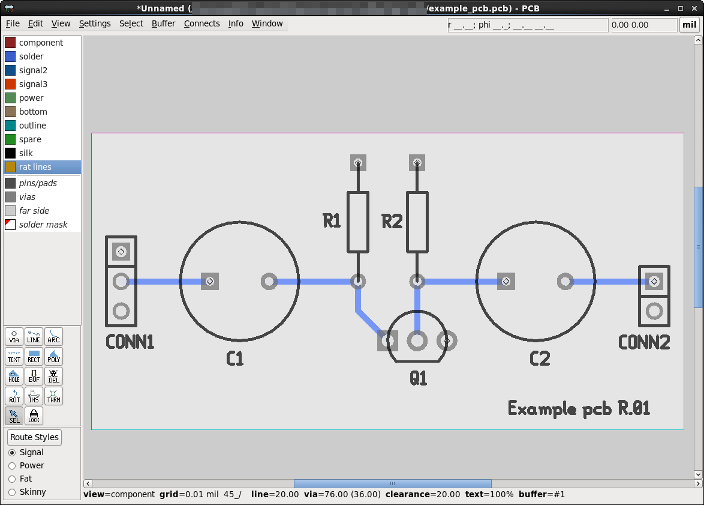Open the Connects menu
The height and width of the screenshot is (505, 704).
(x=202, y=23)
